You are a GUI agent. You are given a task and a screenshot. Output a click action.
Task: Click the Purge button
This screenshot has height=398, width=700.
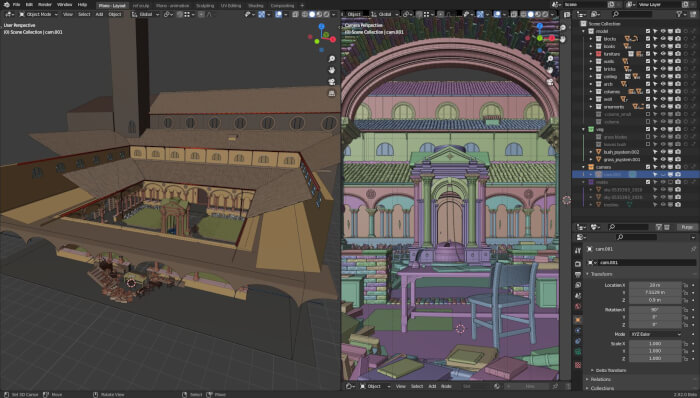[687, 227]
